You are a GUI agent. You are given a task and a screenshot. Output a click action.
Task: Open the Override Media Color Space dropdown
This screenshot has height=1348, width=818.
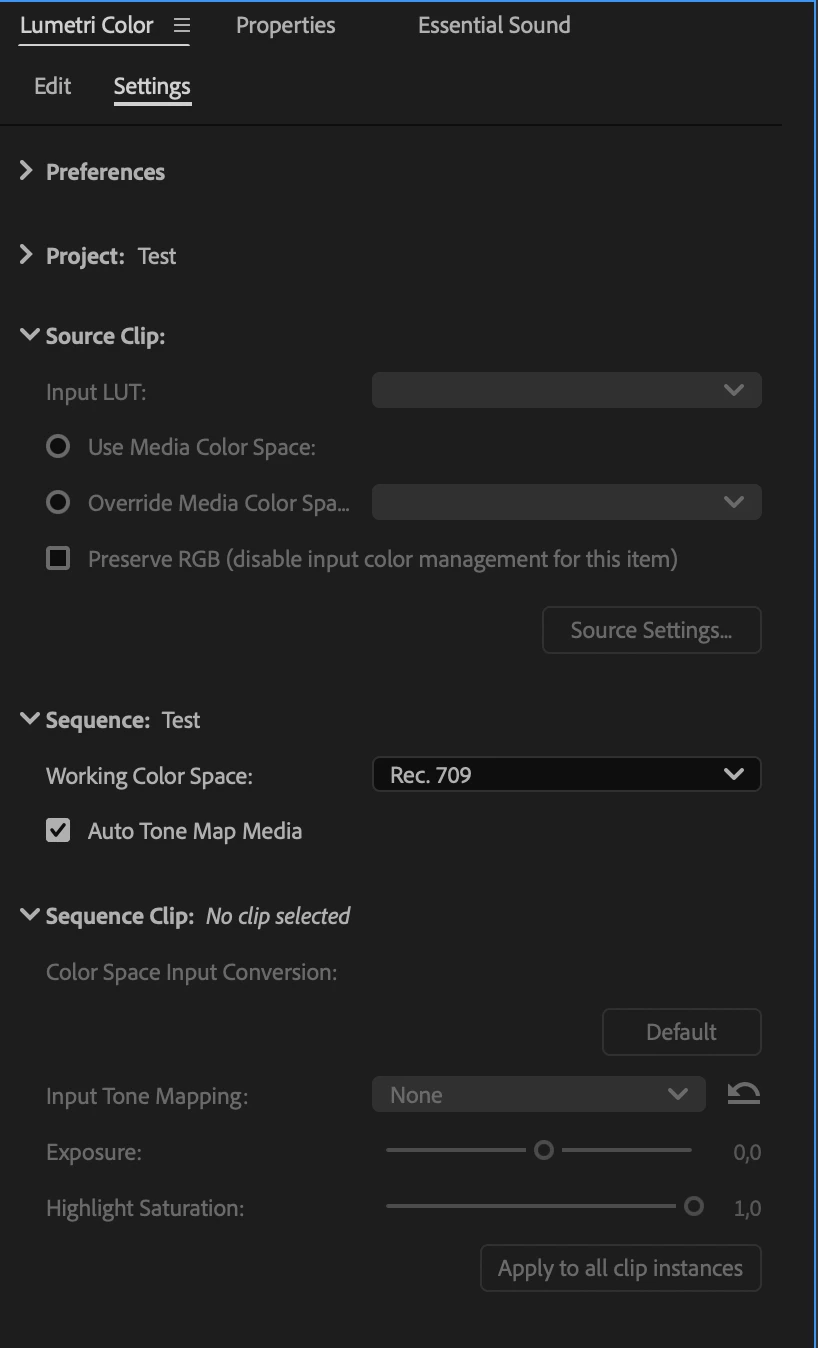click(x=566, y=502)
